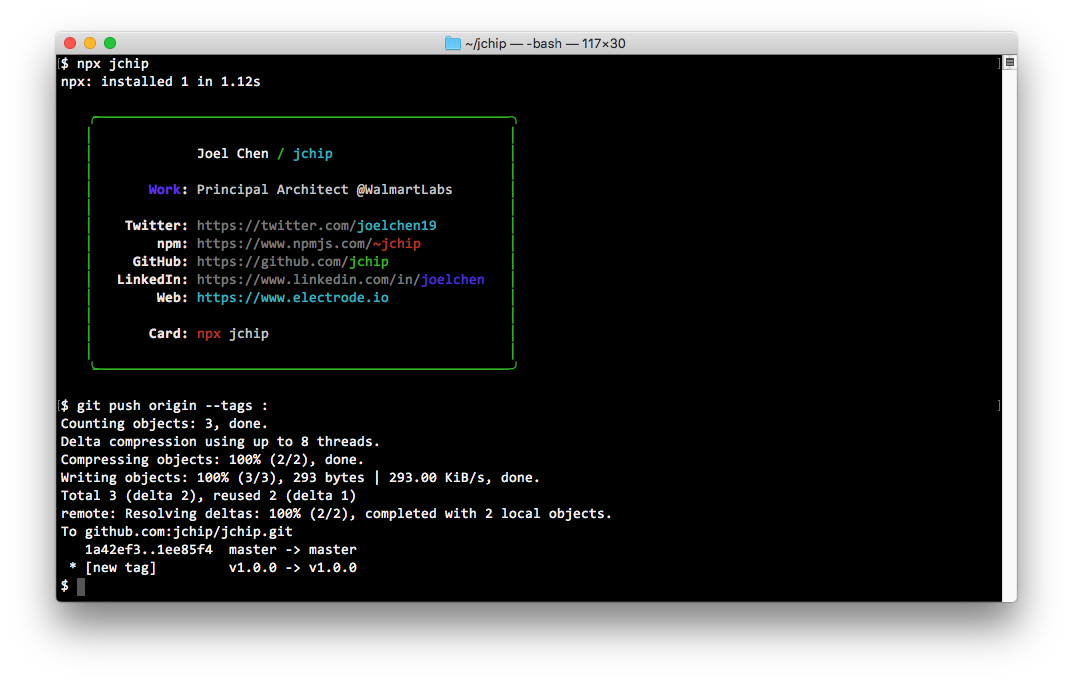Click the folder proxy icon in title bar

point(452,43)
